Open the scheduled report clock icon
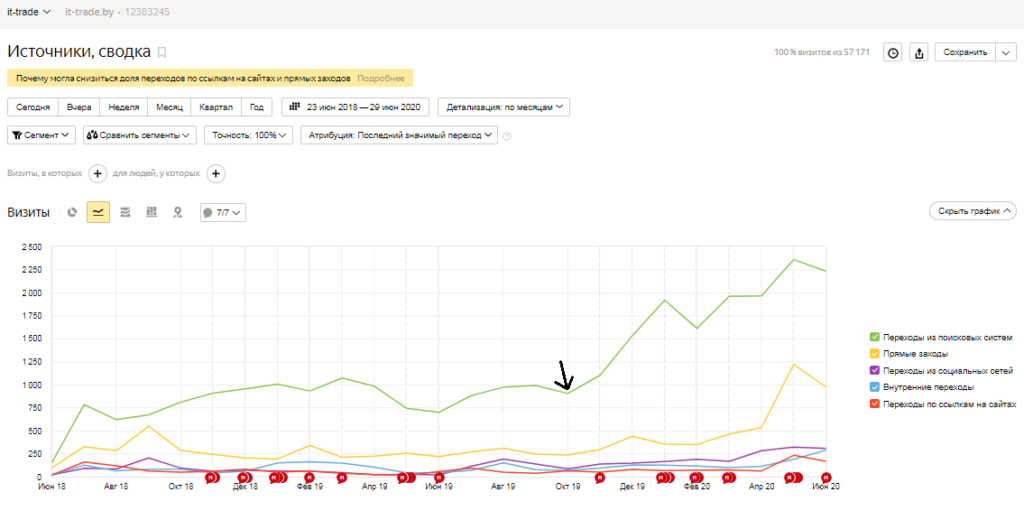1024x520 pixels. coord(893,52)
